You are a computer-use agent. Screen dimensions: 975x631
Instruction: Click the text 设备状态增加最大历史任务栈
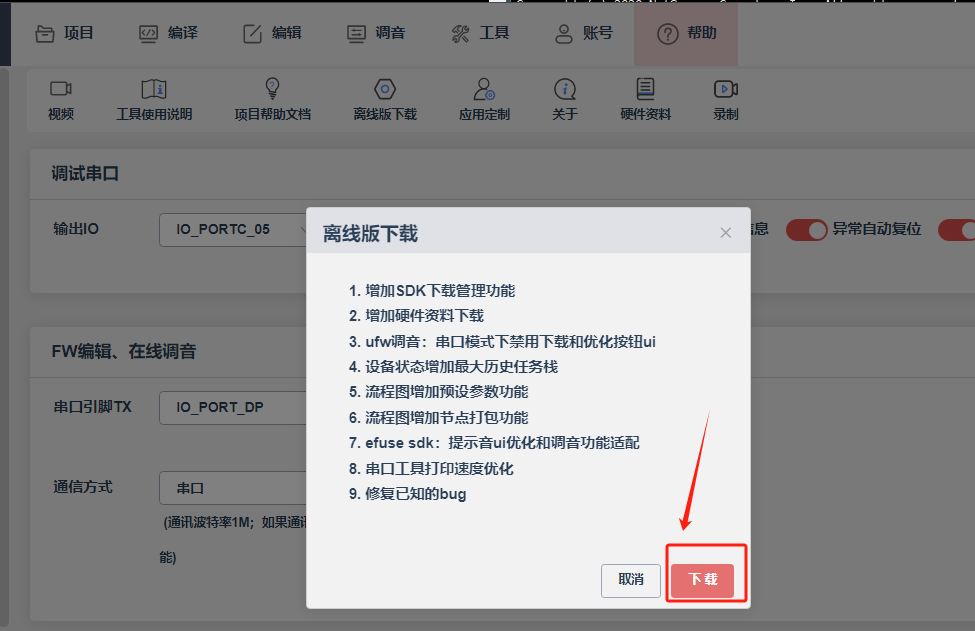(x=461, y=367)
